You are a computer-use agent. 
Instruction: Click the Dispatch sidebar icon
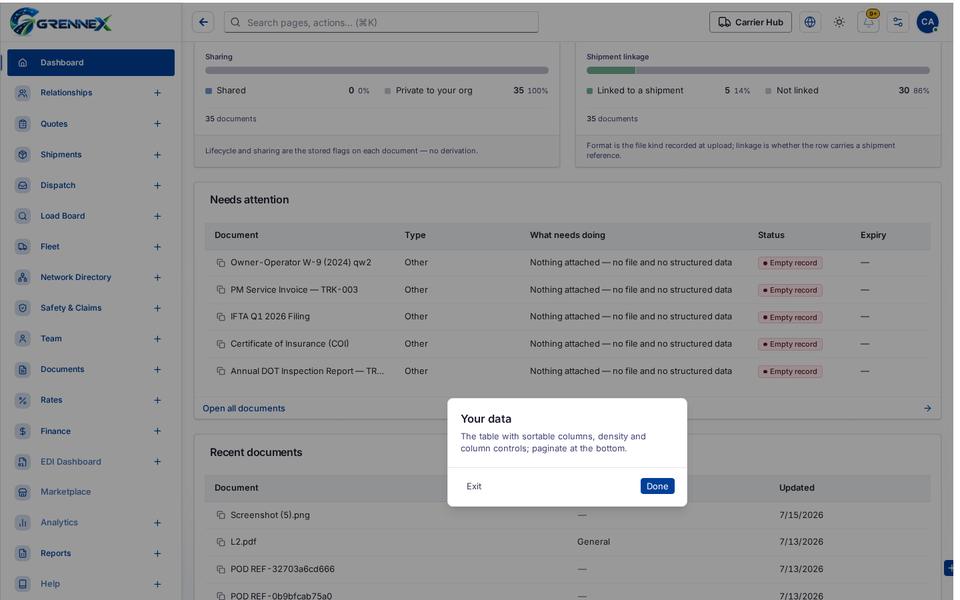[x=23, y=185]
